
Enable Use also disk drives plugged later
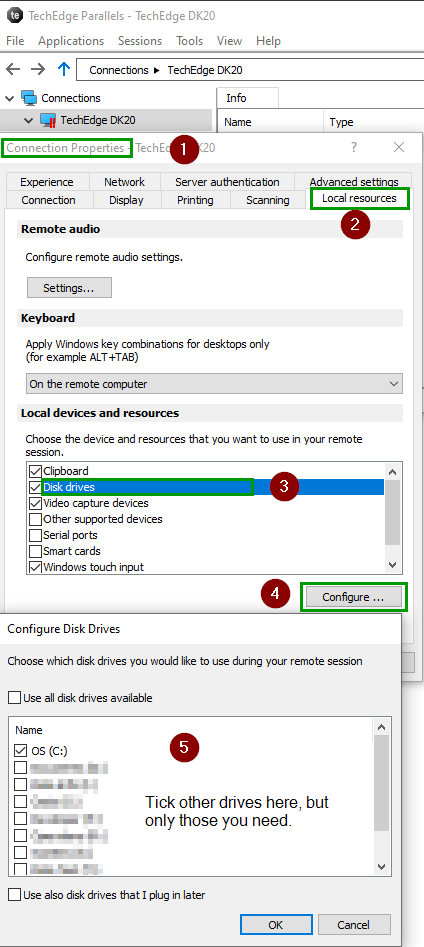tap(14, 895)
